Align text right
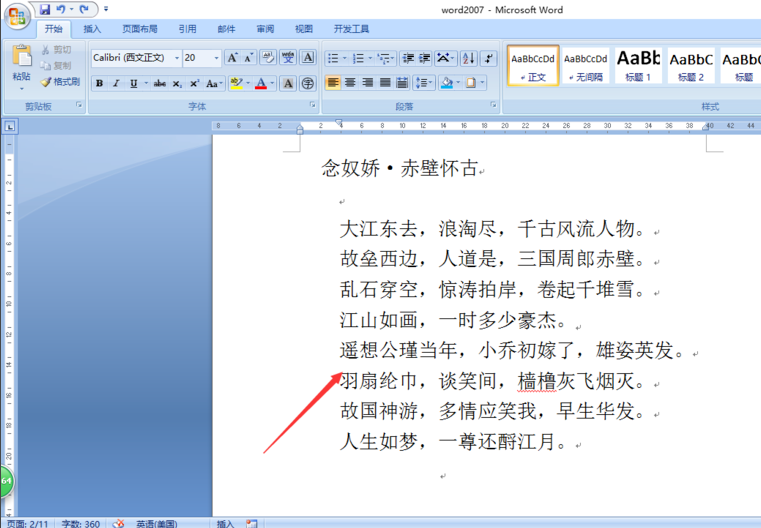The image size is (761, 528). point(368,83)
